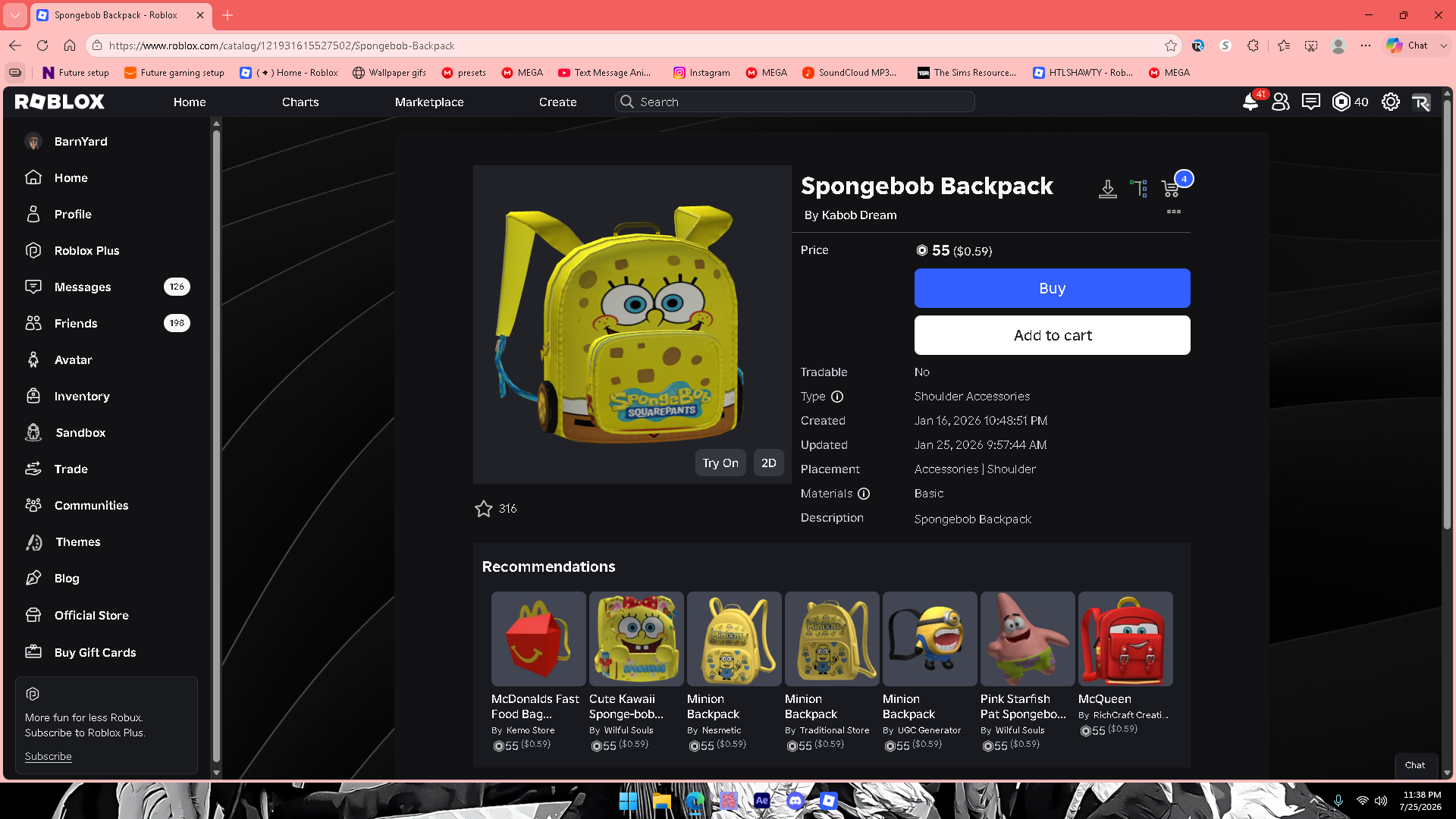Click the download icon beside item title
This screenshot has height=819, width=1456.
click(1108, 189)
